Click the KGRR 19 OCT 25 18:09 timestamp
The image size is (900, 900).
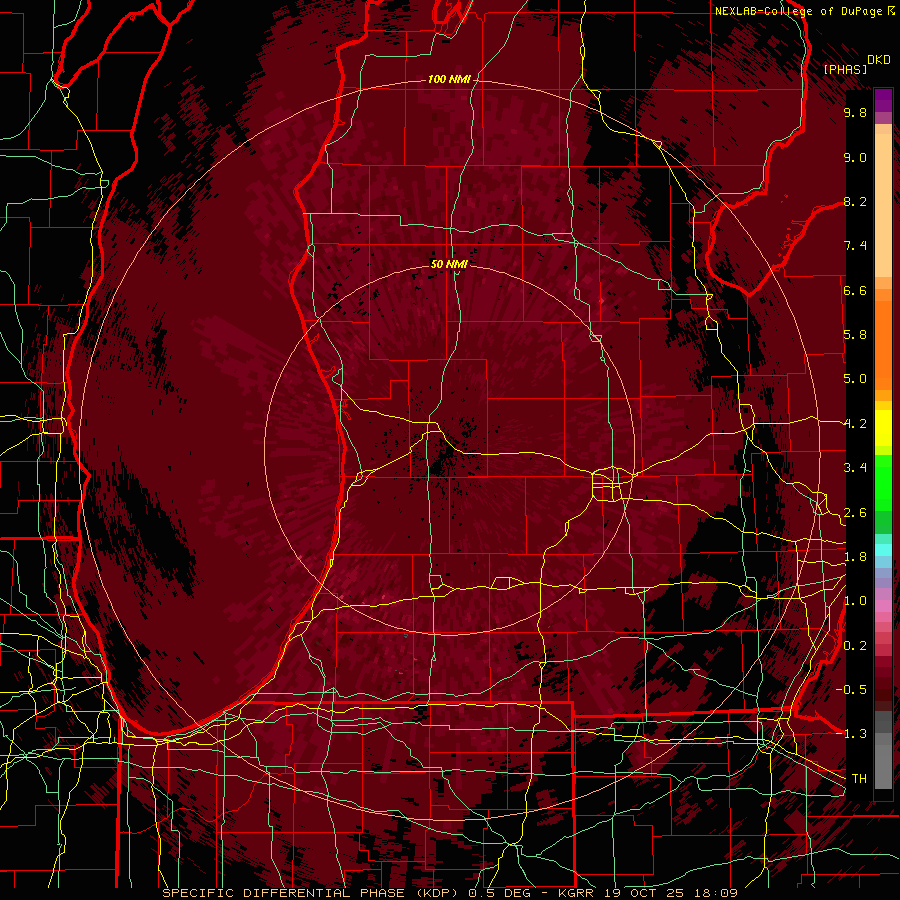tap(647, 893)
